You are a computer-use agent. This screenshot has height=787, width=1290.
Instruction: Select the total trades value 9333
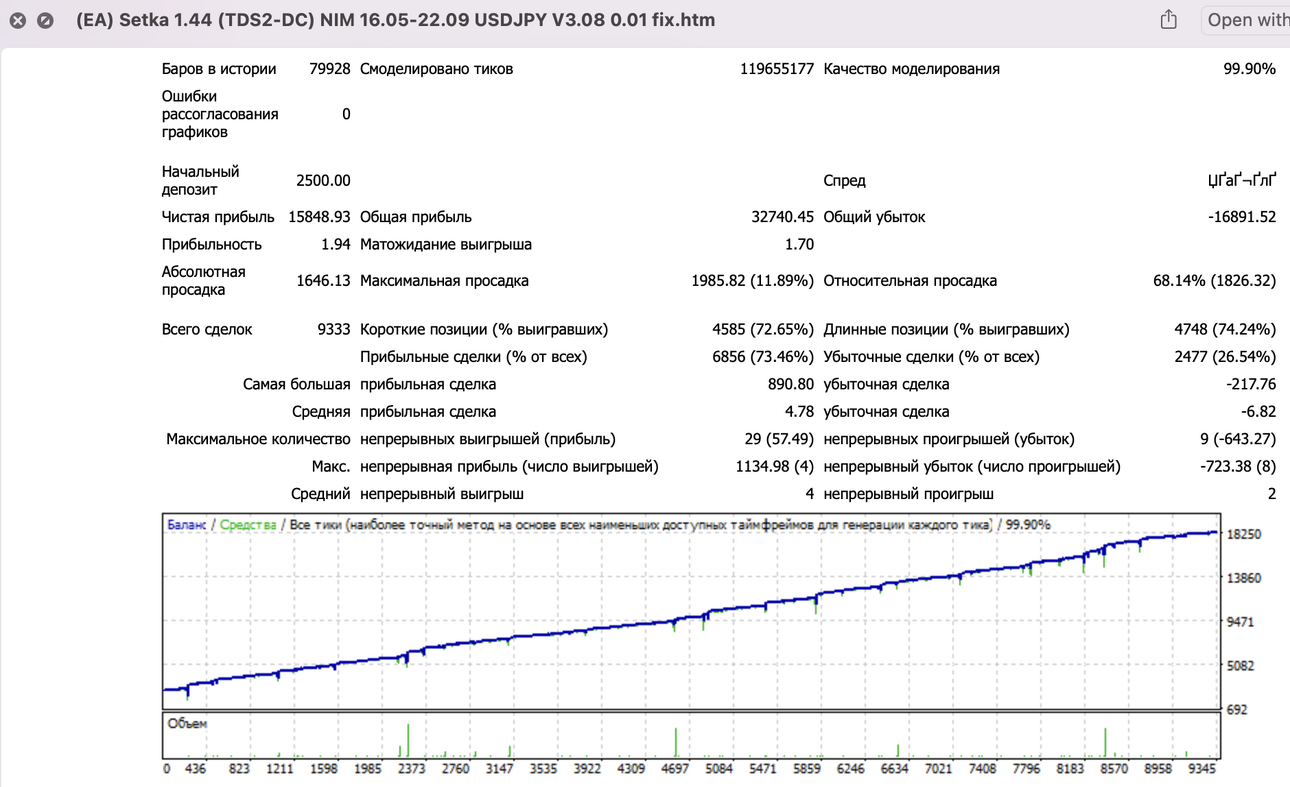(334, 329)
